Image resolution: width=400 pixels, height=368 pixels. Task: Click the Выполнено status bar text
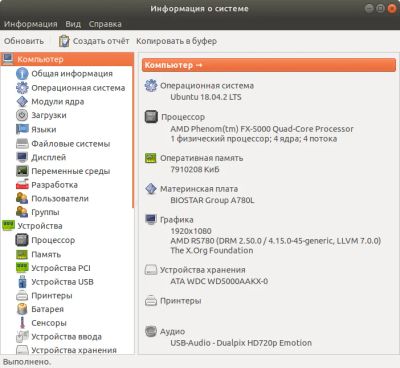[x=27, y=362]
